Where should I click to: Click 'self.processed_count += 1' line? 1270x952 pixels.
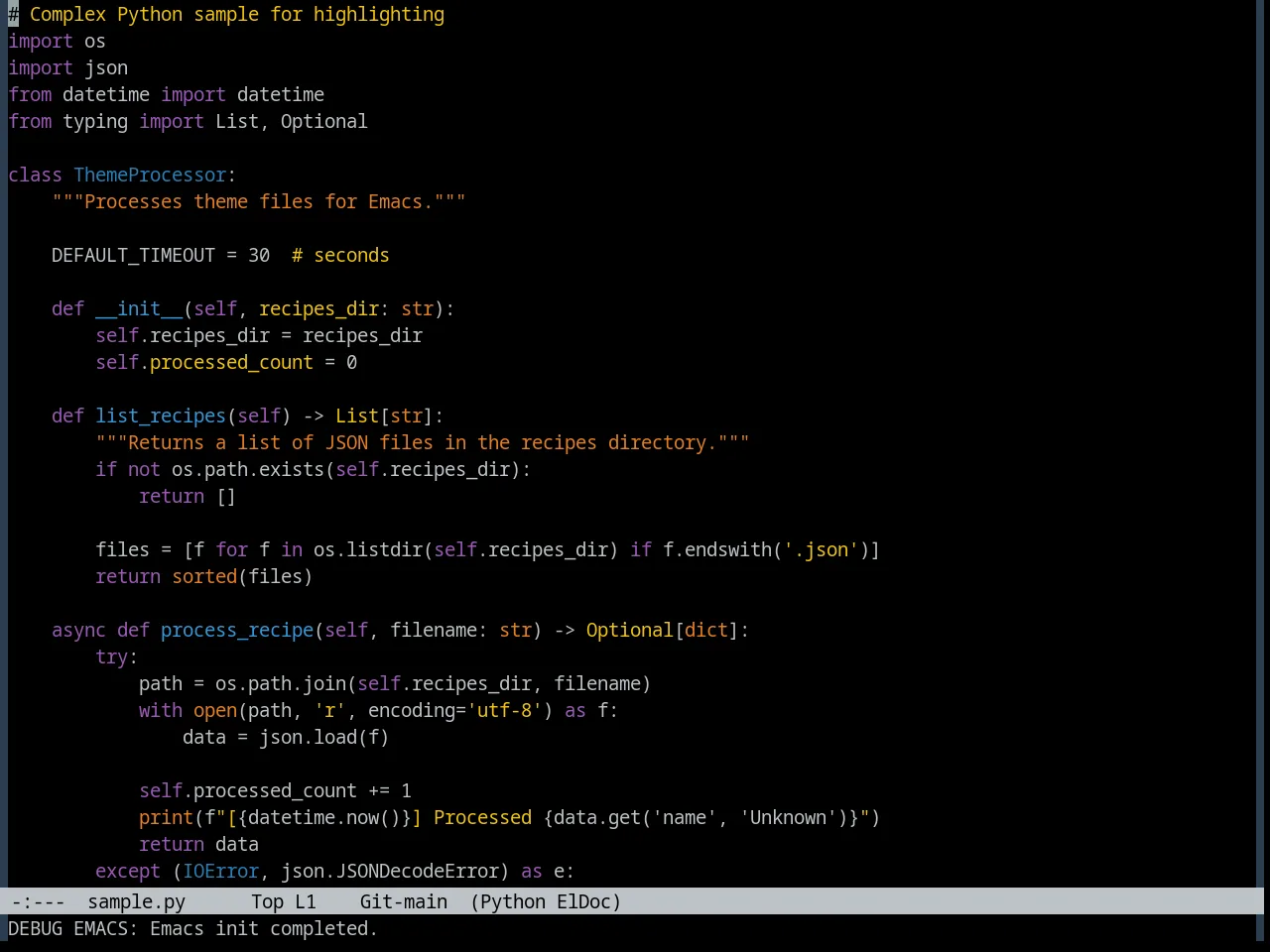(x=275, y=790)
